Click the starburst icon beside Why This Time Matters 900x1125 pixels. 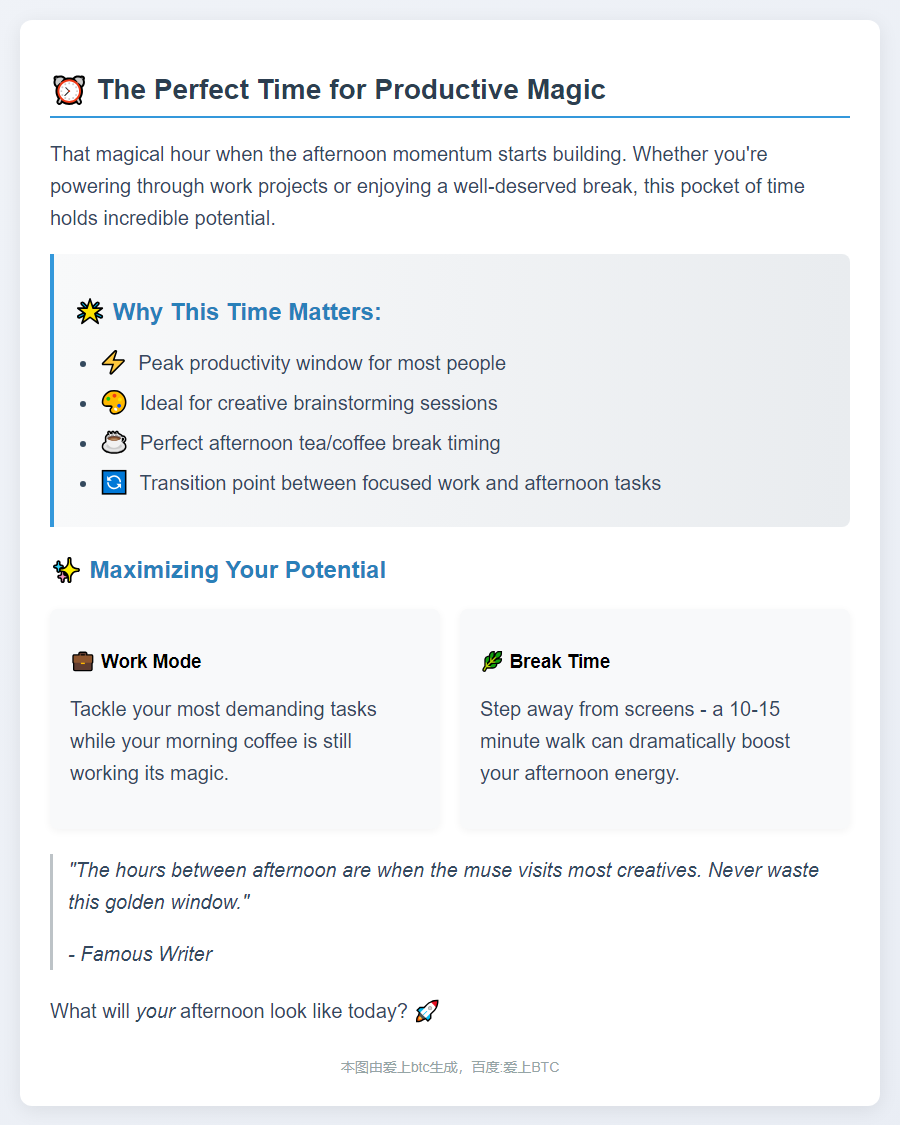point(90,312)
